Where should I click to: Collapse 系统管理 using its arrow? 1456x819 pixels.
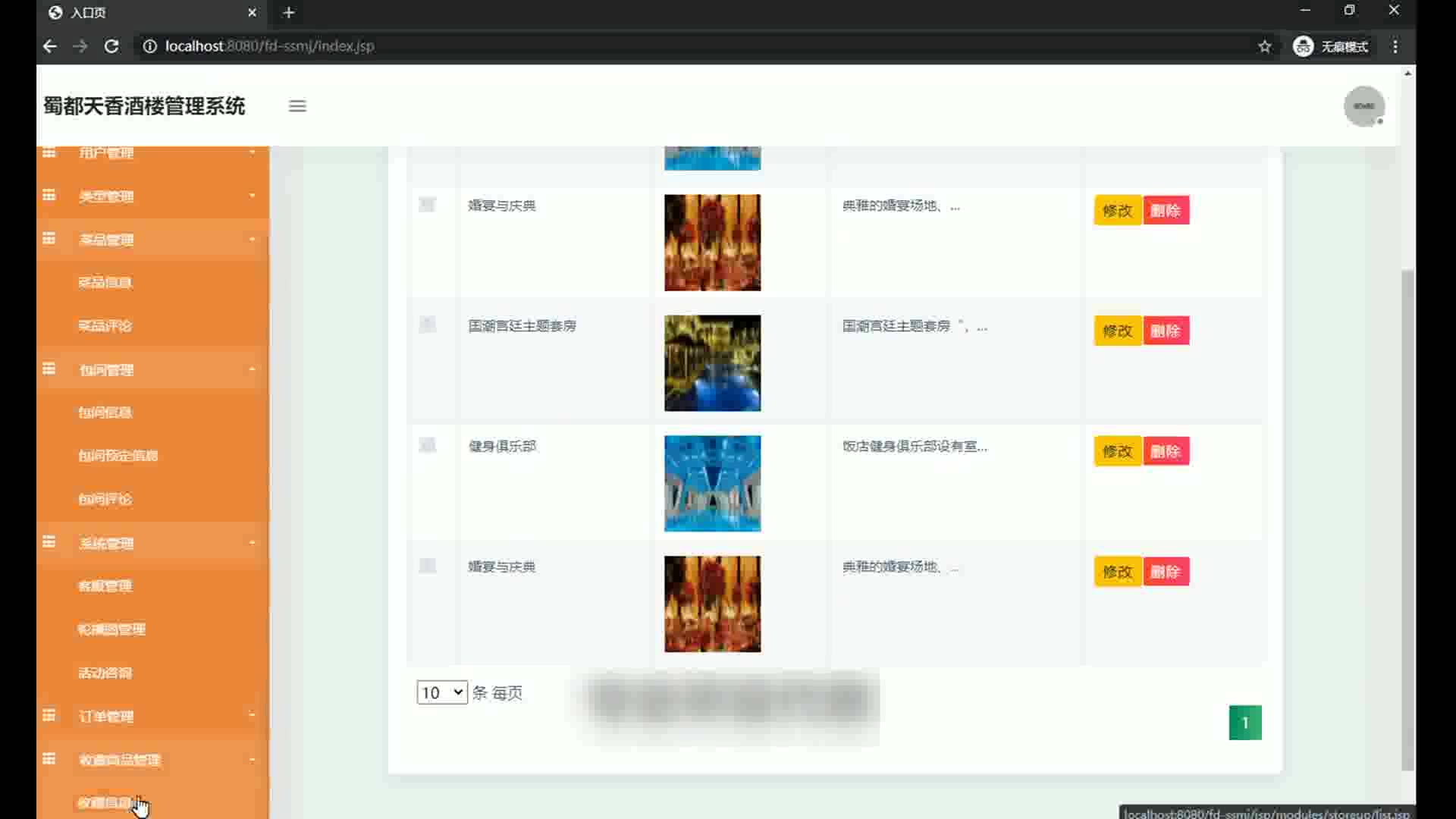tap(252, 543)
